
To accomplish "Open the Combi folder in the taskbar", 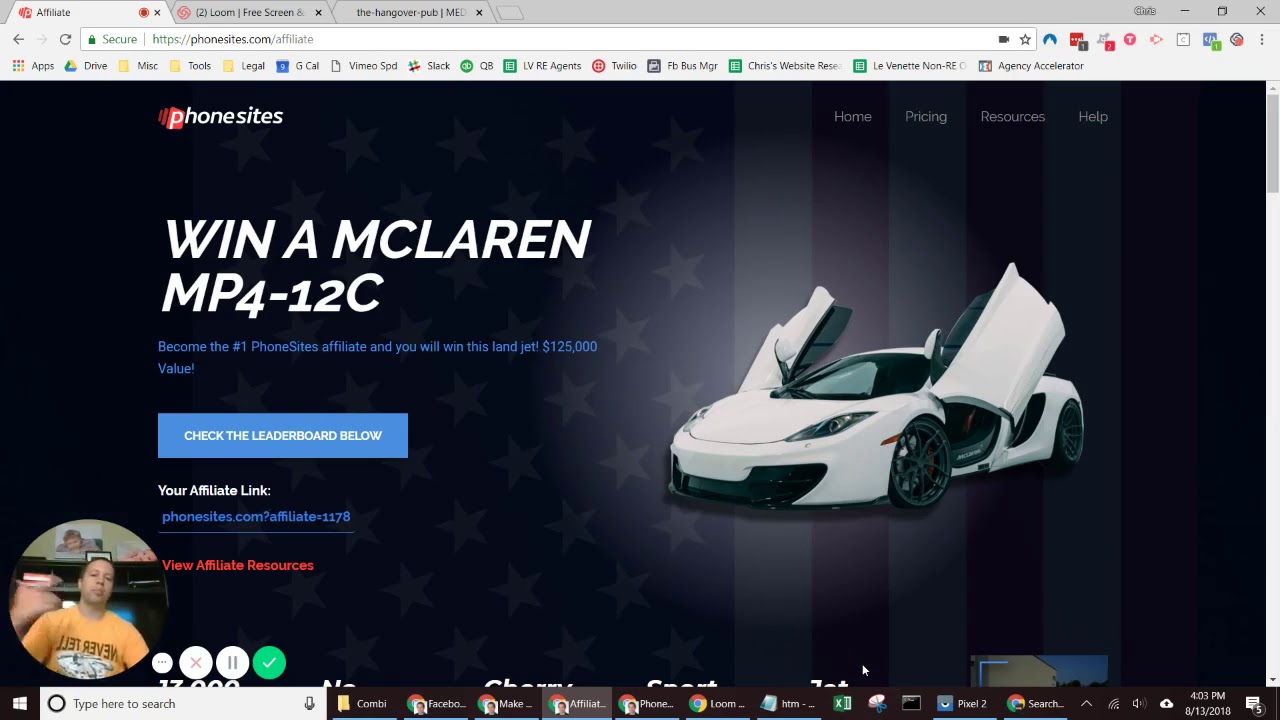I will [362, 703].
